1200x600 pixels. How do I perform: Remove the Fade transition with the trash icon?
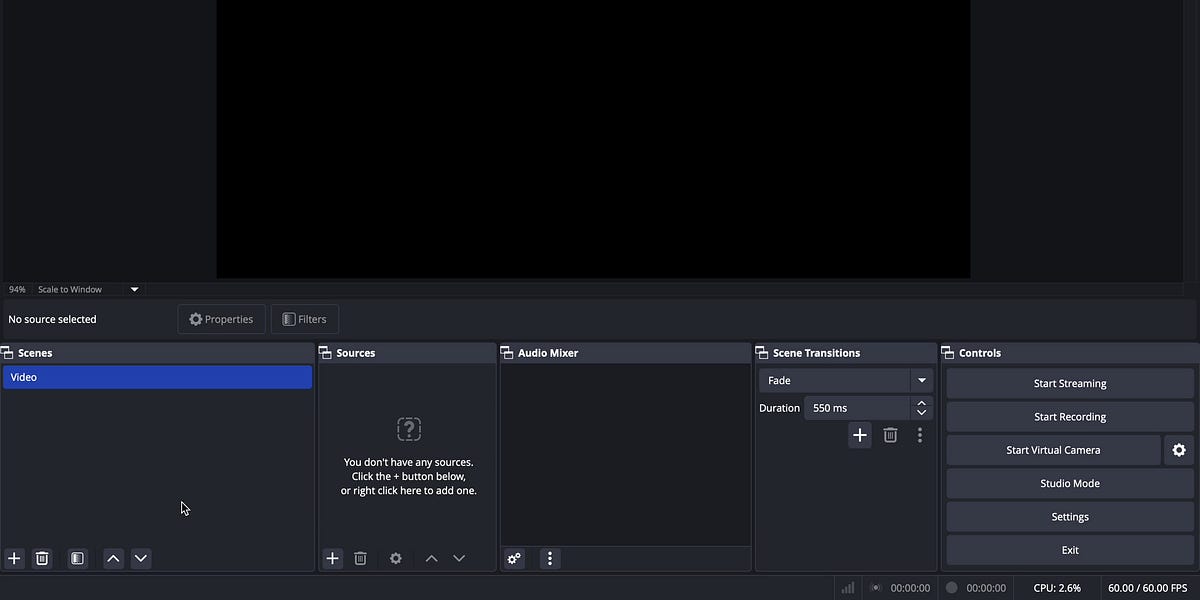[890, 435]
